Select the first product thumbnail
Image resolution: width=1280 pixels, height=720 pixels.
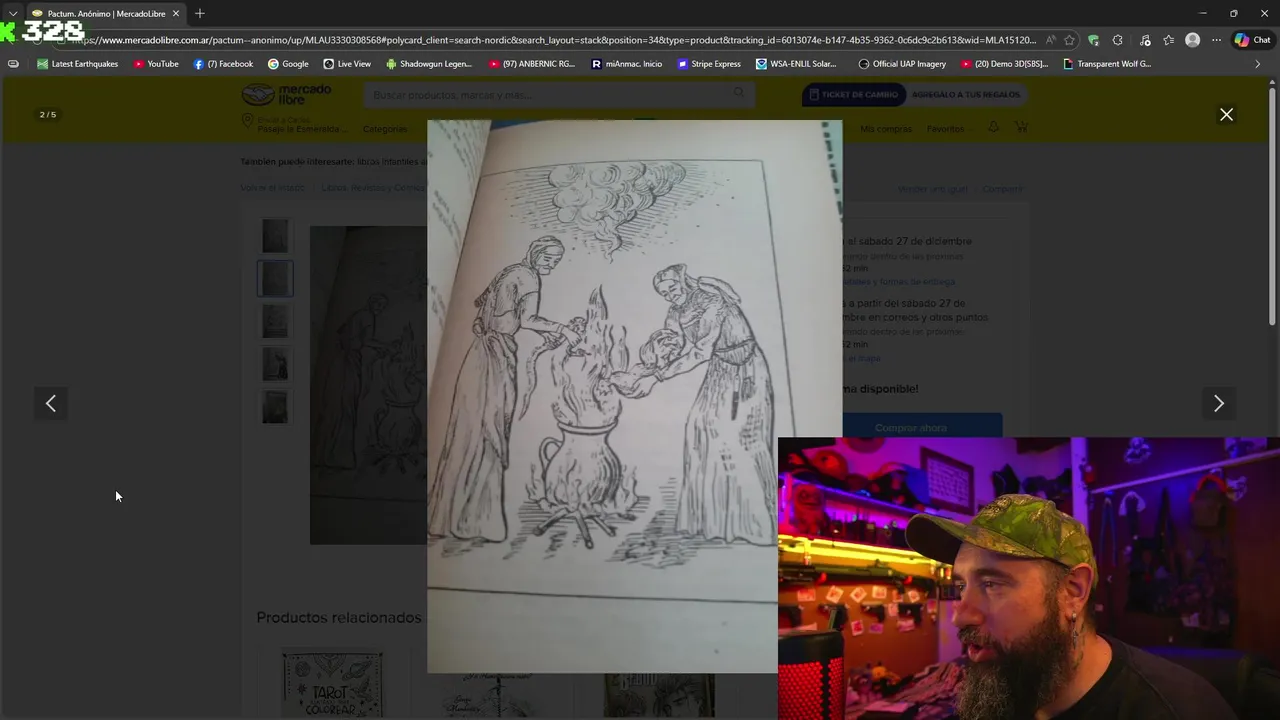pyautogui.click(x=275, y=236)
